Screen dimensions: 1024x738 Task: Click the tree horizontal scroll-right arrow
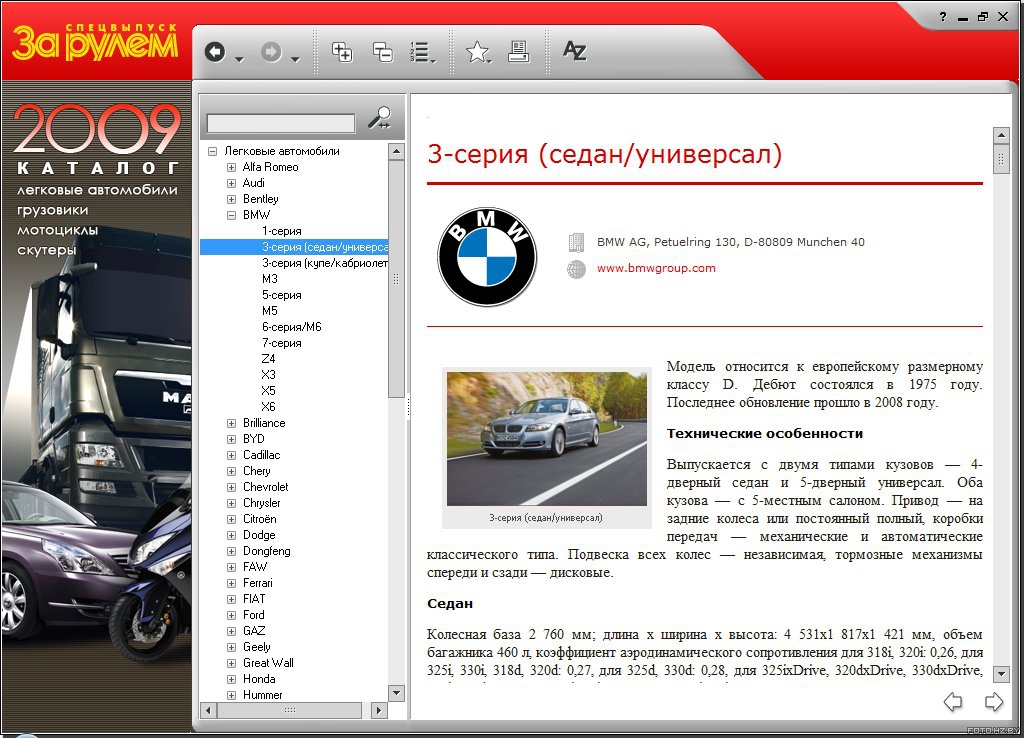[x=379, y=710]
